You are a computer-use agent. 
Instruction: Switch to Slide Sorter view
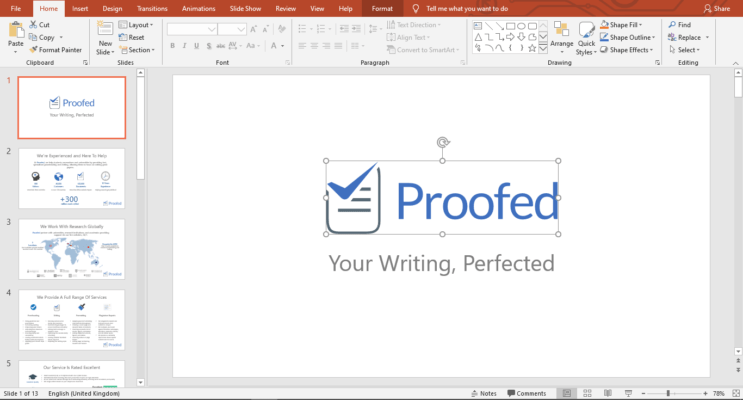(x=588, y=393)
